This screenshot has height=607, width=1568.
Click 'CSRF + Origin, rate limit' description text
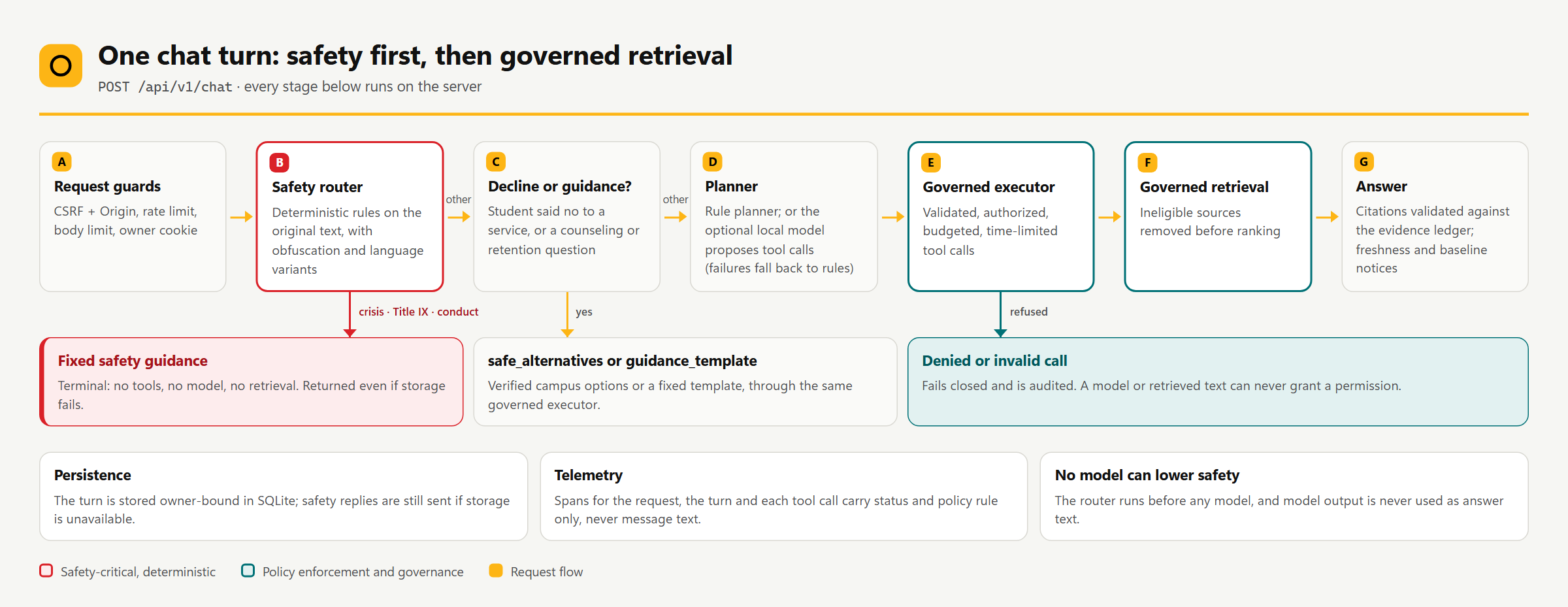(126, 221)
